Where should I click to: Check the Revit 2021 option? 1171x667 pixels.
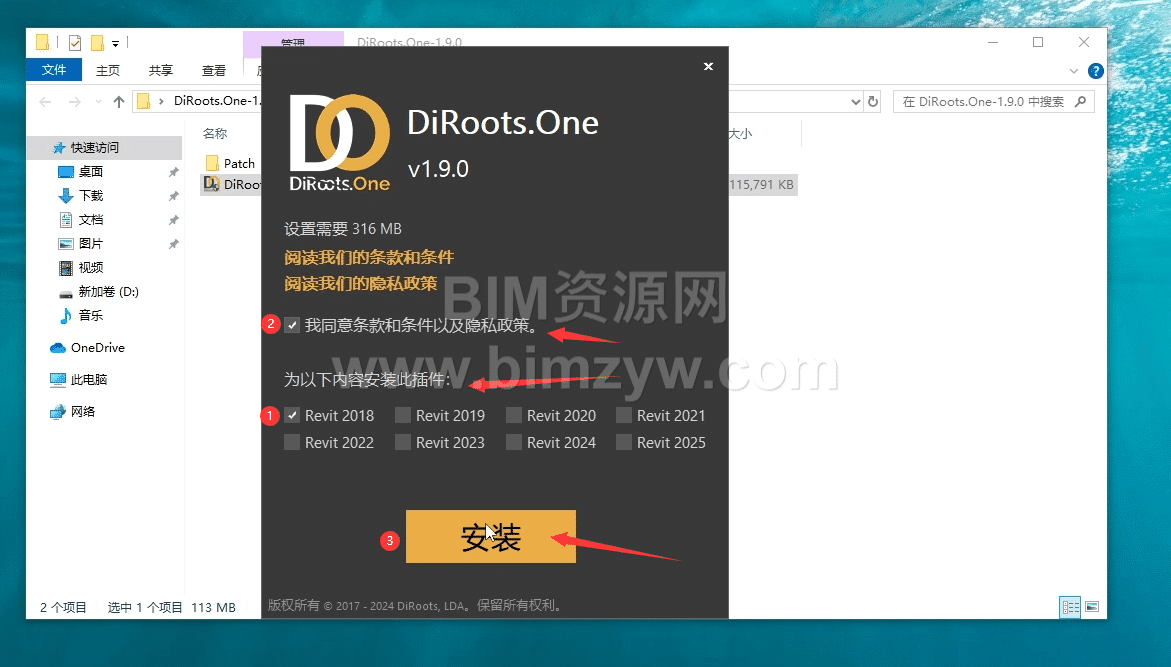pos(624,415)
